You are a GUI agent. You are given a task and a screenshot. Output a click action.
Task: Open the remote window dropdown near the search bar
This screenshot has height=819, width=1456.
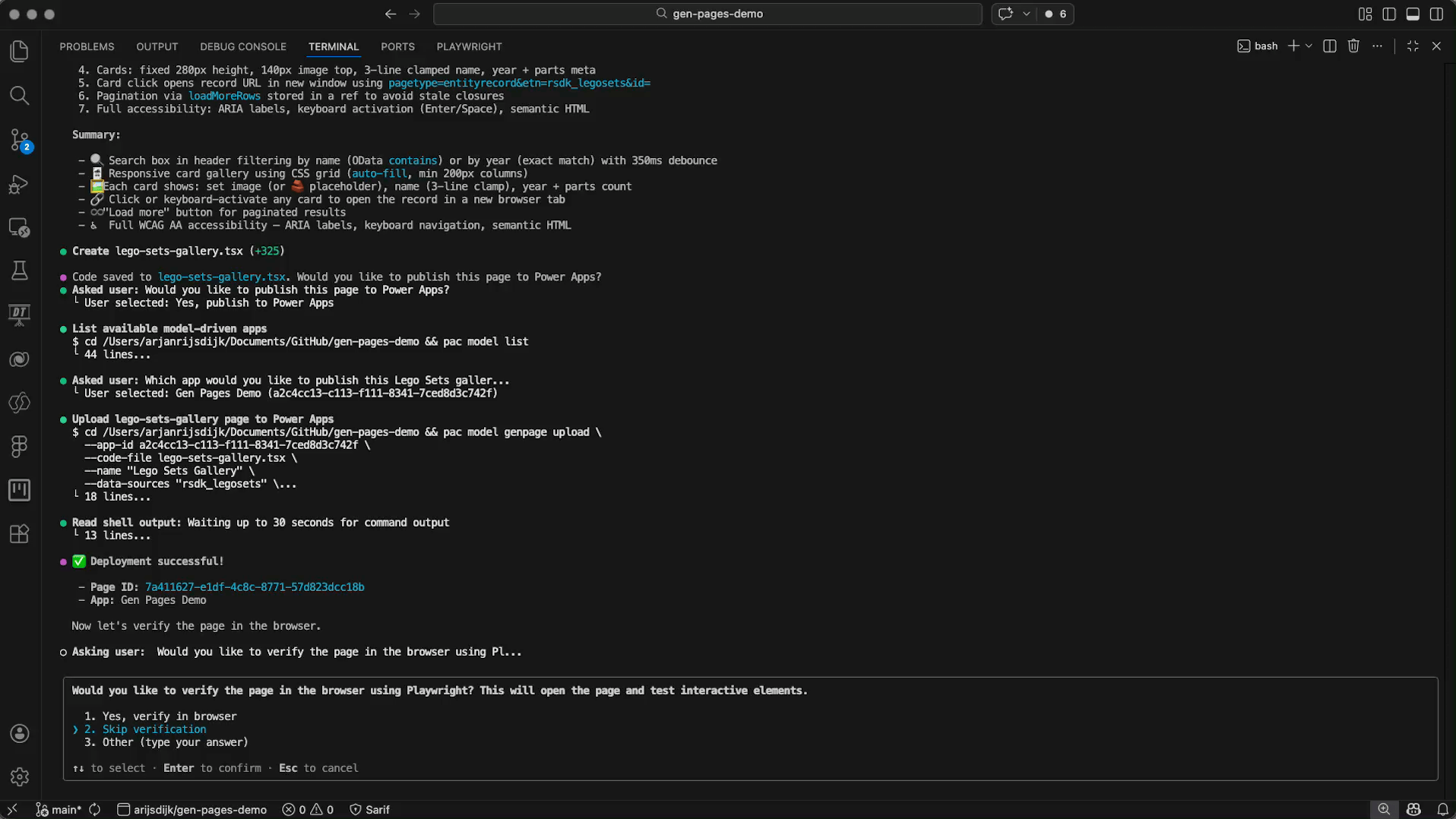(x=1027, y=14)
